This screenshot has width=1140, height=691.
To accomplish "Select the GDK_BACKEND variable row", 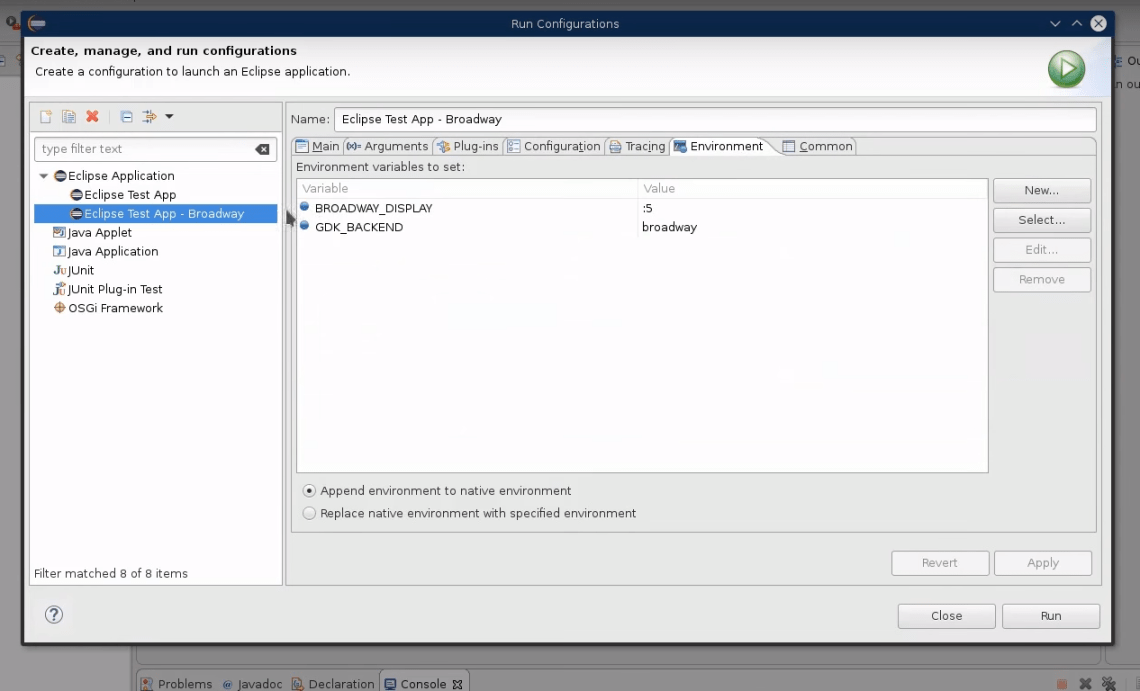I will click(359, 227).
